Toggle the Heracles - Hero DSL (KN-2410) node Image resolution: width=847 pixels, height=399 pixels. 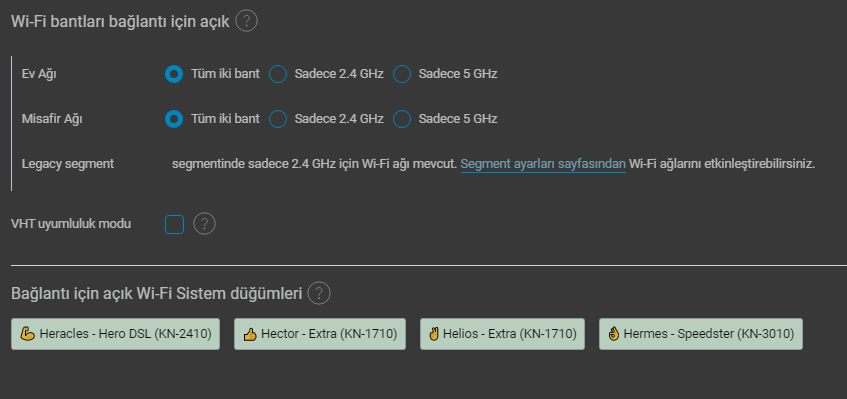pyautogui.click(x=116, y=334)
